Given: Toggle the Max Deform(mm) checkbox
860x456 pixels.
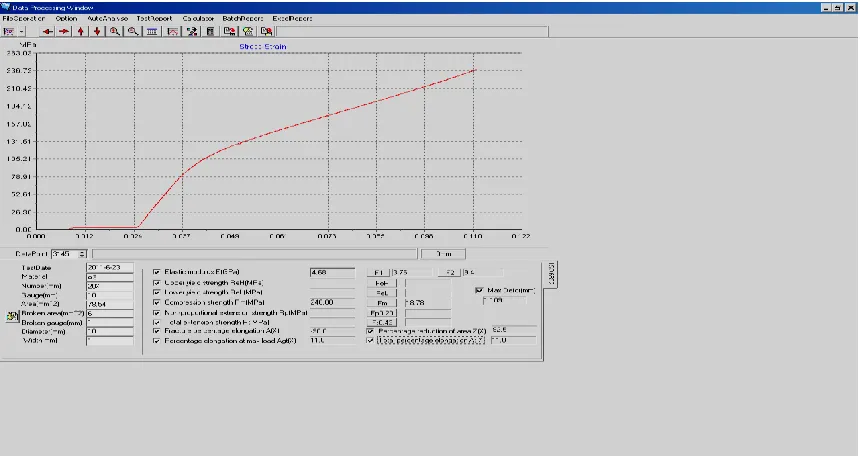Looking at the screenshot, I should pyautogui.click(x=479, y=290).
